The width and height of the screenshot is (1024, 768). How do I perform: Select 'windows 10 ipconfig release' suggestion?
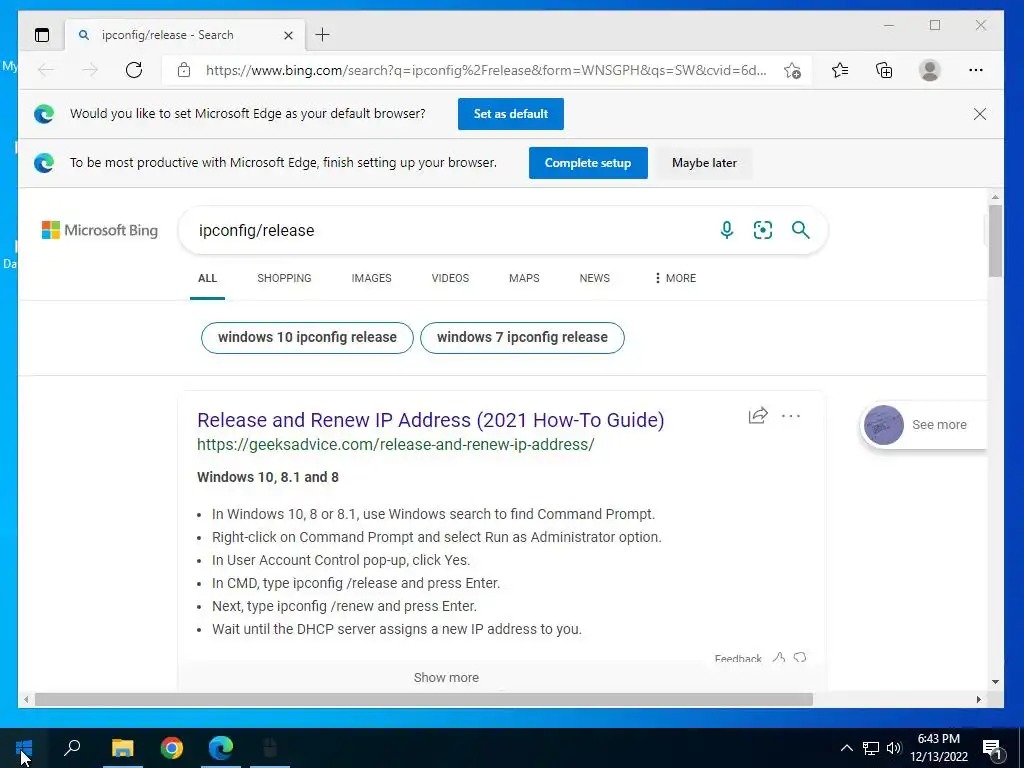click(307, 338)
